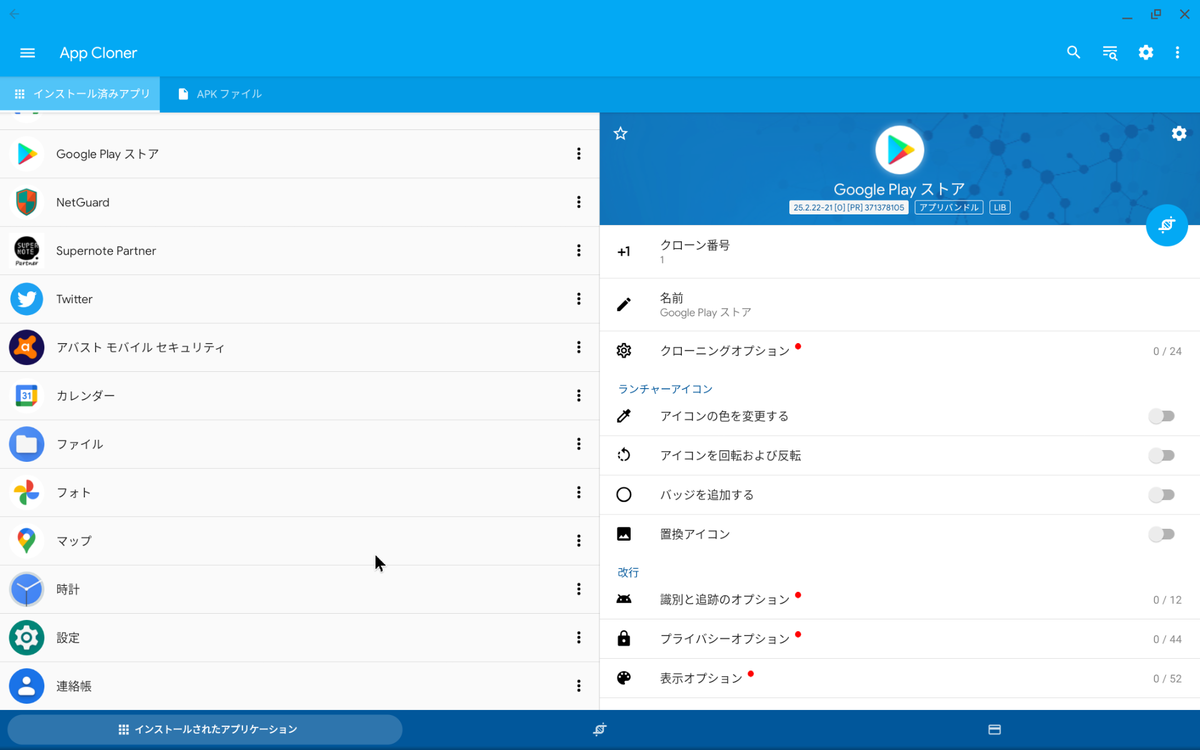The image size is (1200, 750).
Task: Edit the 名前 entry
Action: (900, 305)
